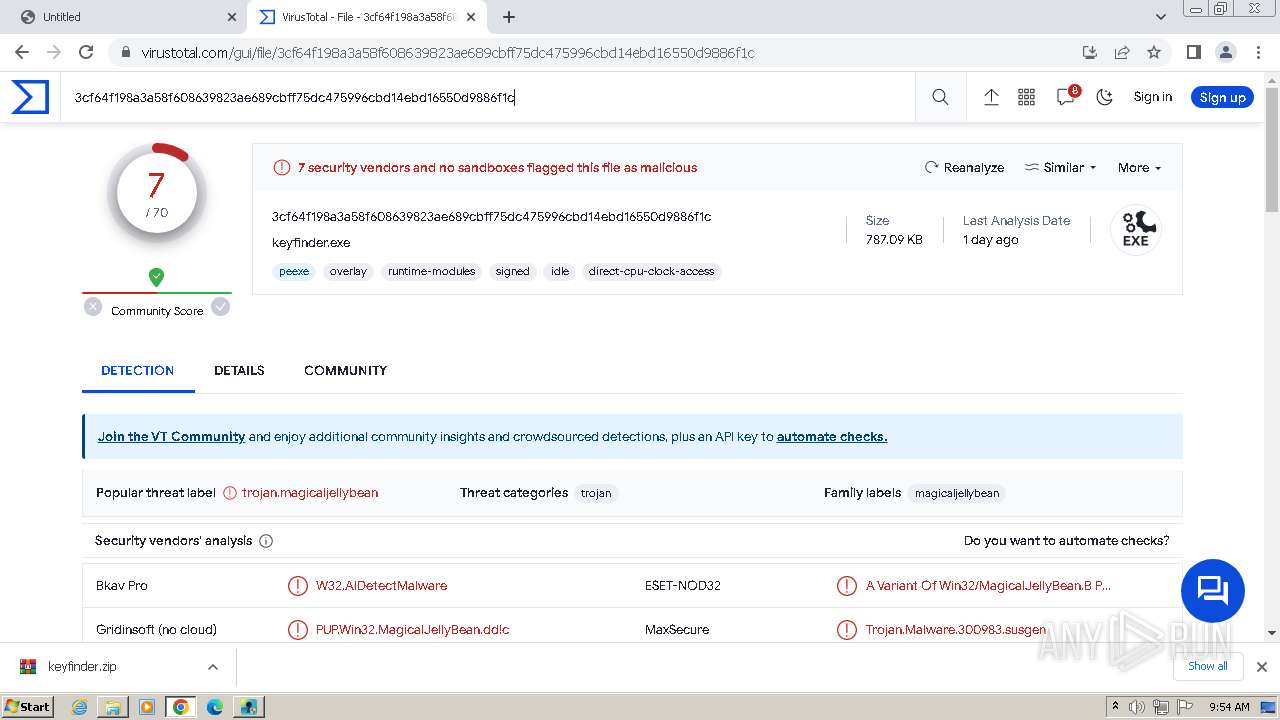1280x720 pixels.
Task: Open the COMMUNITY tab
Action: (345, 370)
